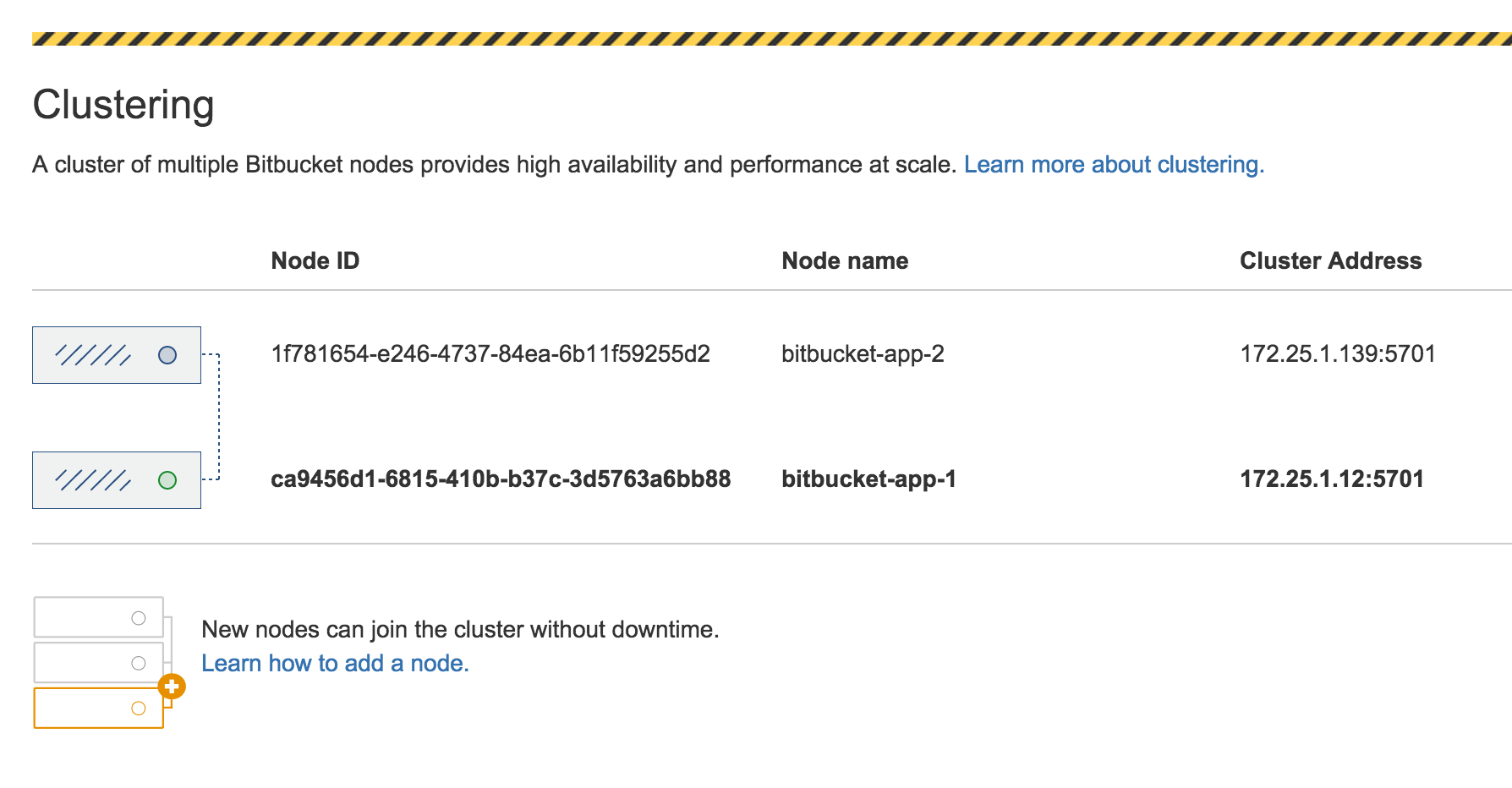
Task: Select node ID 1f781654-e246-4737-84ea-6b11f59255d2
Action: click(x=490, y=353)
